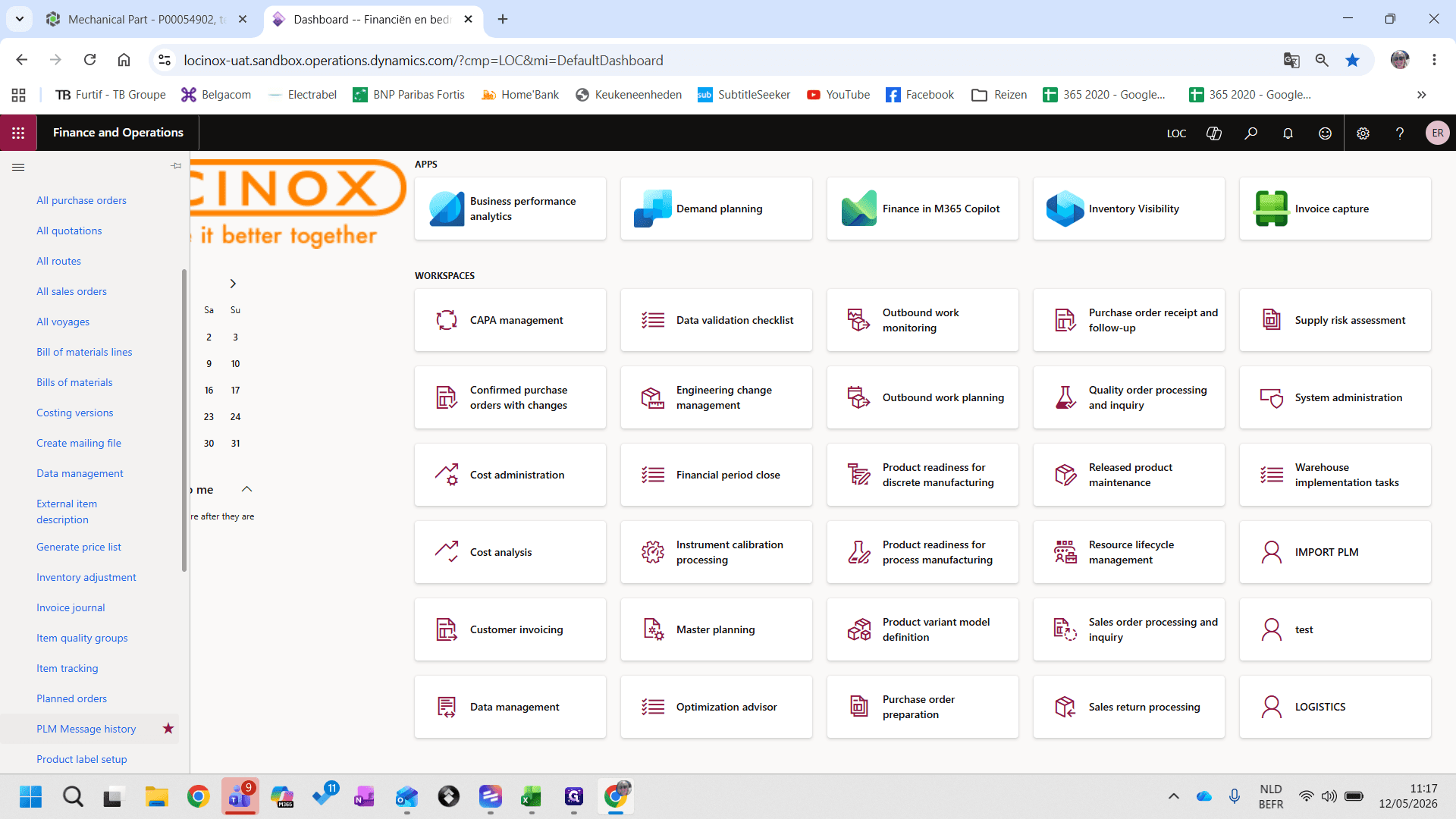Screen dimensions: 1456x819
Task: Open Outbound work monitoring workspace
Action: [923, 320]
